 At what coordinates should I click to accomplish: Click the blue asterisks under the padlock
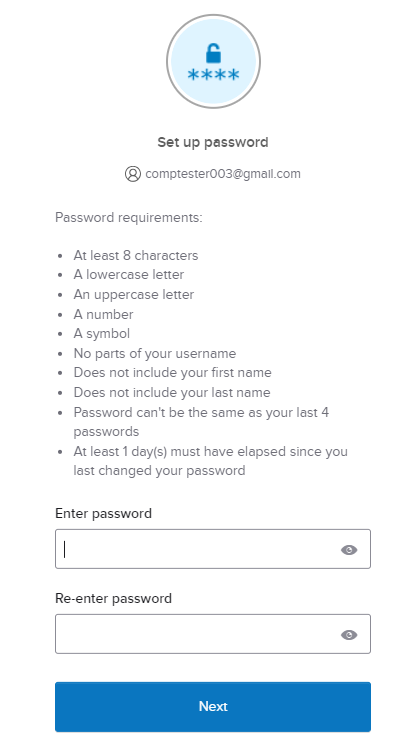pyautogui.click(x=213, y=75)
